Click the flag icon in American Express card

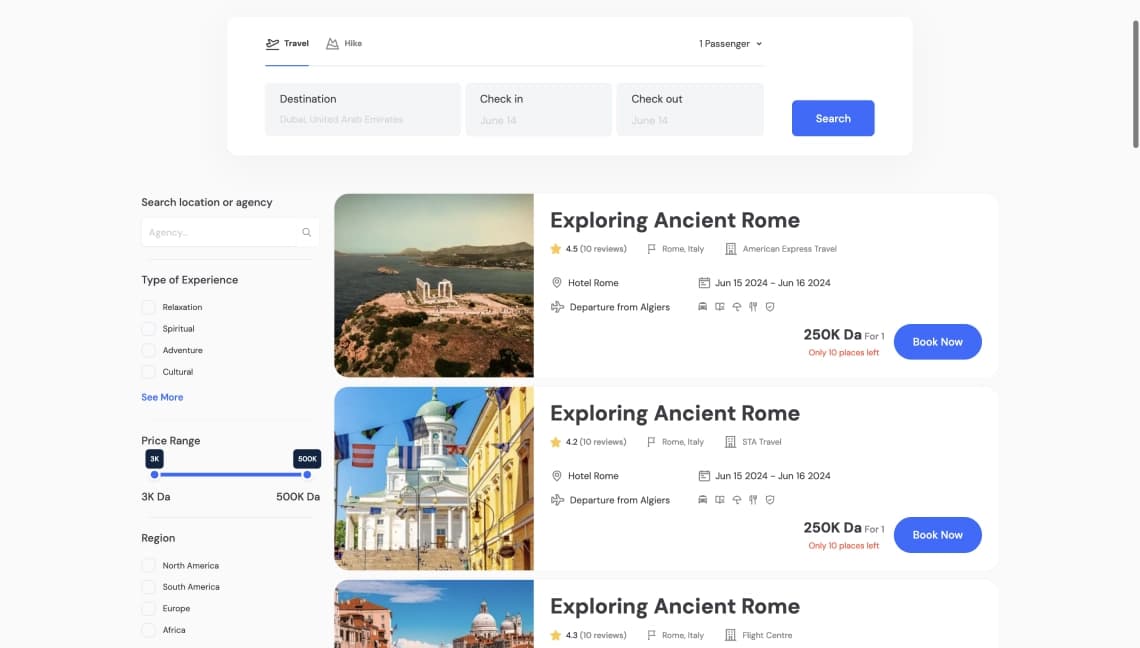point(651,249)
